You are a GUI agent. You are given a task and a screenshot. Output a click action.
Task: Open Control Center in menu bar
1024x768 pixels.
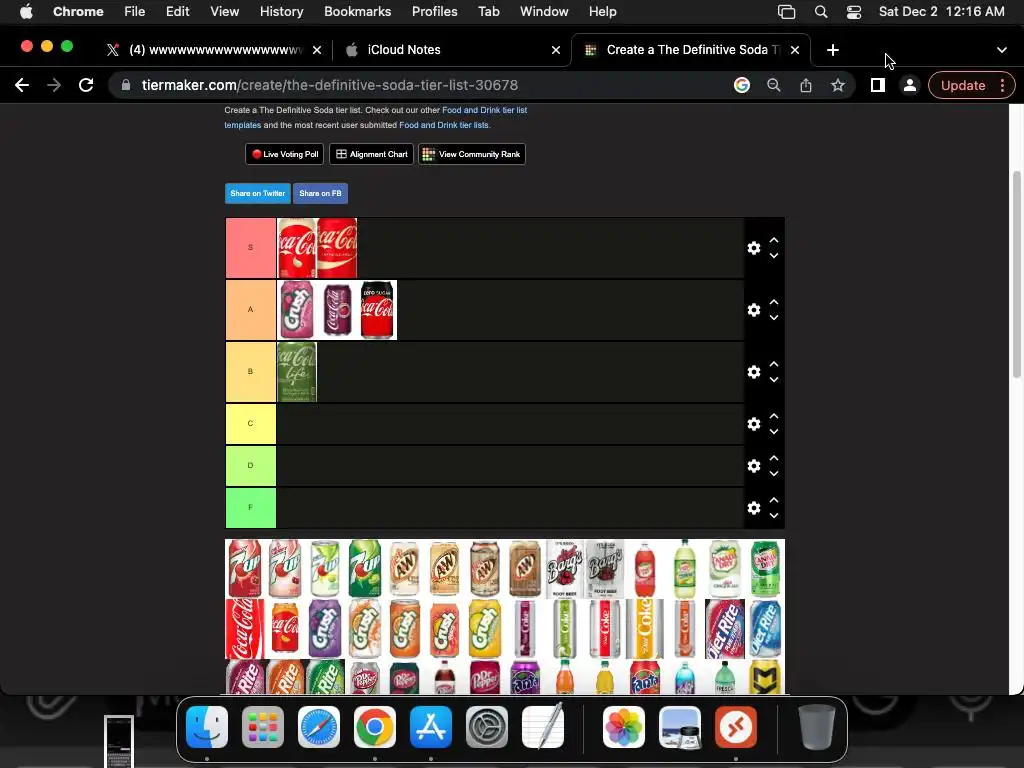tap(854, 12)
